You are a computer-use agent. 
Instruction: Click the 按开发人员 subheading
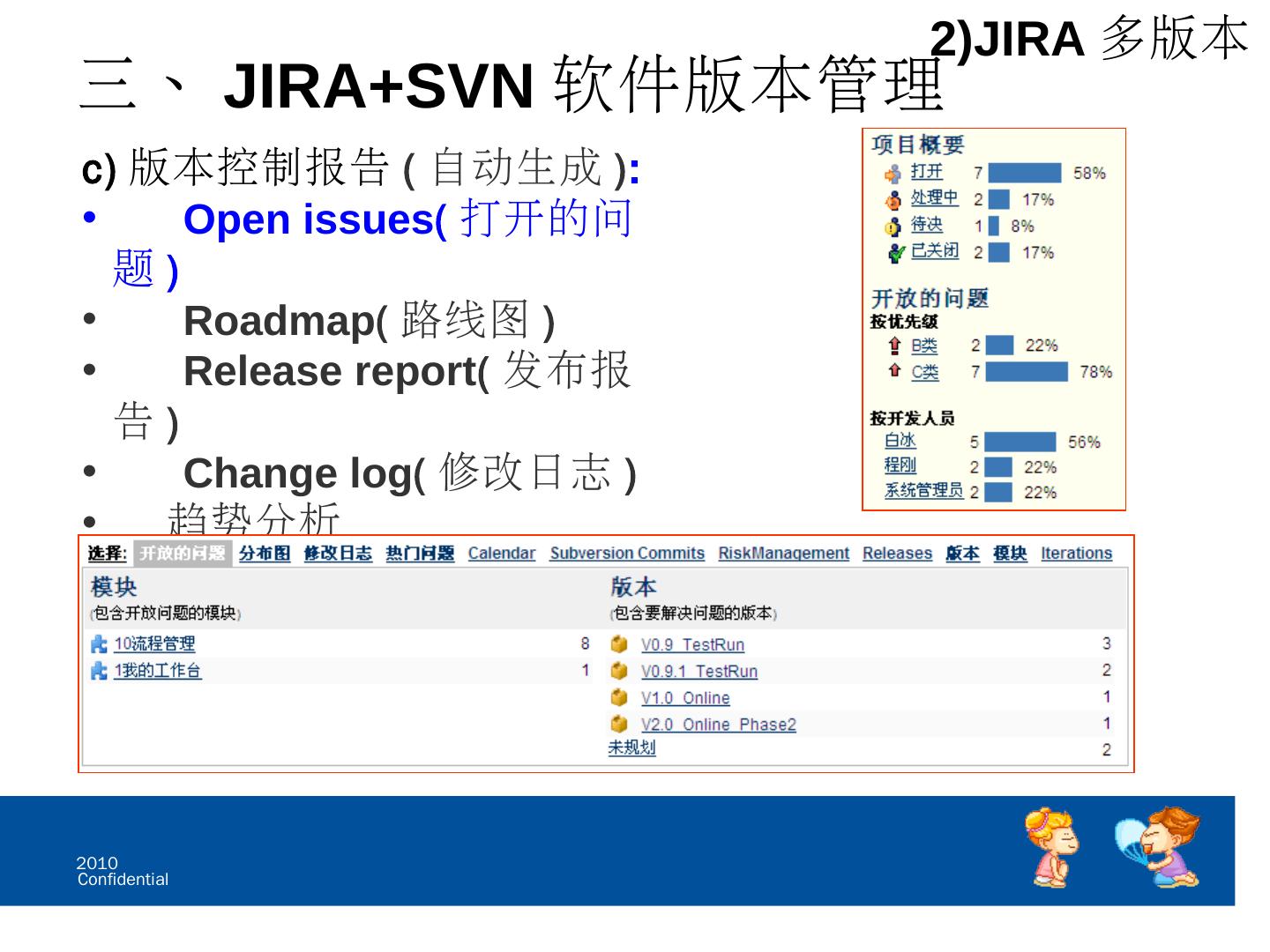click(913, 418)
